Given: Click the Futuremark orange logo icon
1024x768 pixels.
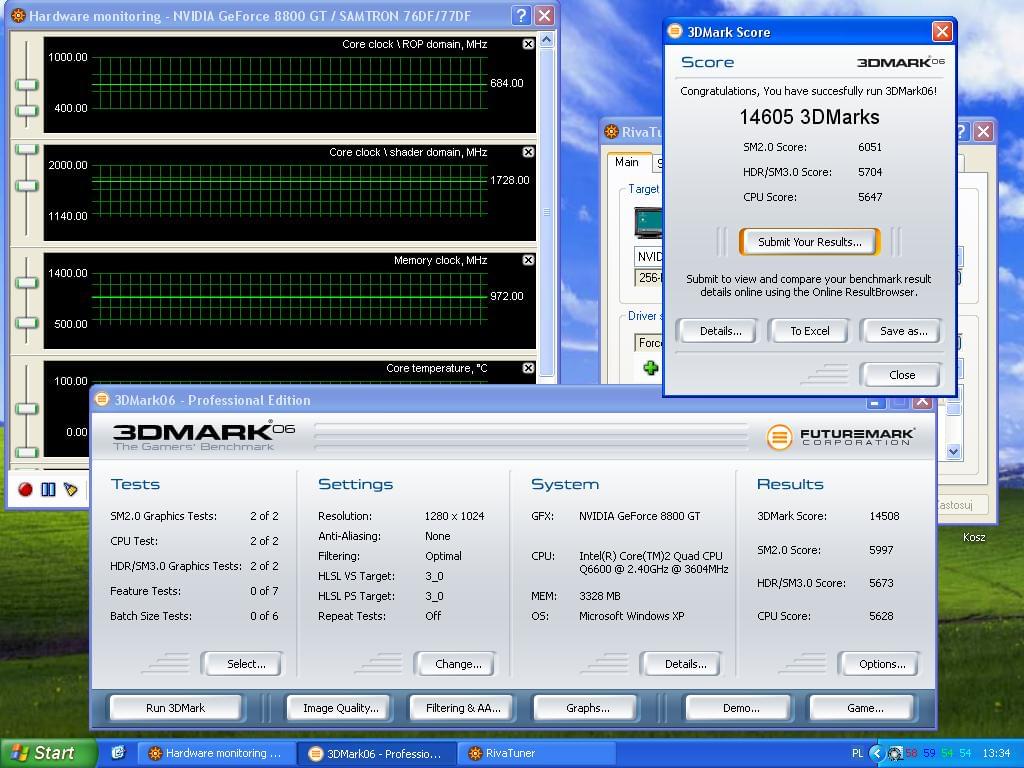Looking at the screenshot, I should (x=779, y=437).
